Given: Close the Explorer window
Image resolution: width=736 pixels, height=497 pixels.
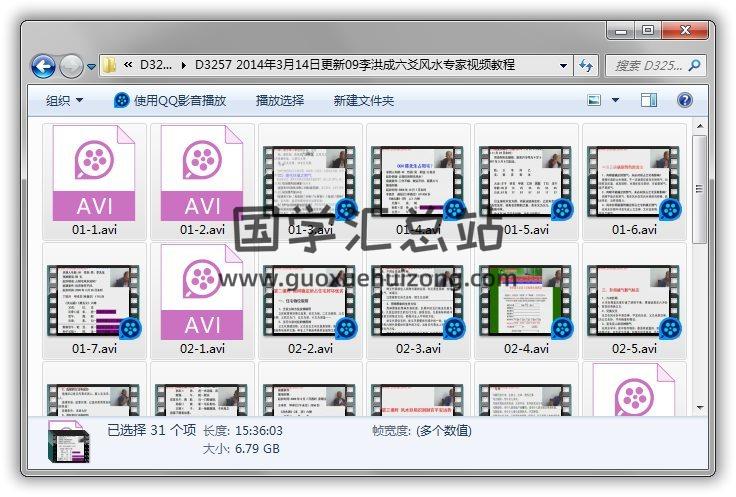Looking at the screenshot, I should tap(685, 31).
